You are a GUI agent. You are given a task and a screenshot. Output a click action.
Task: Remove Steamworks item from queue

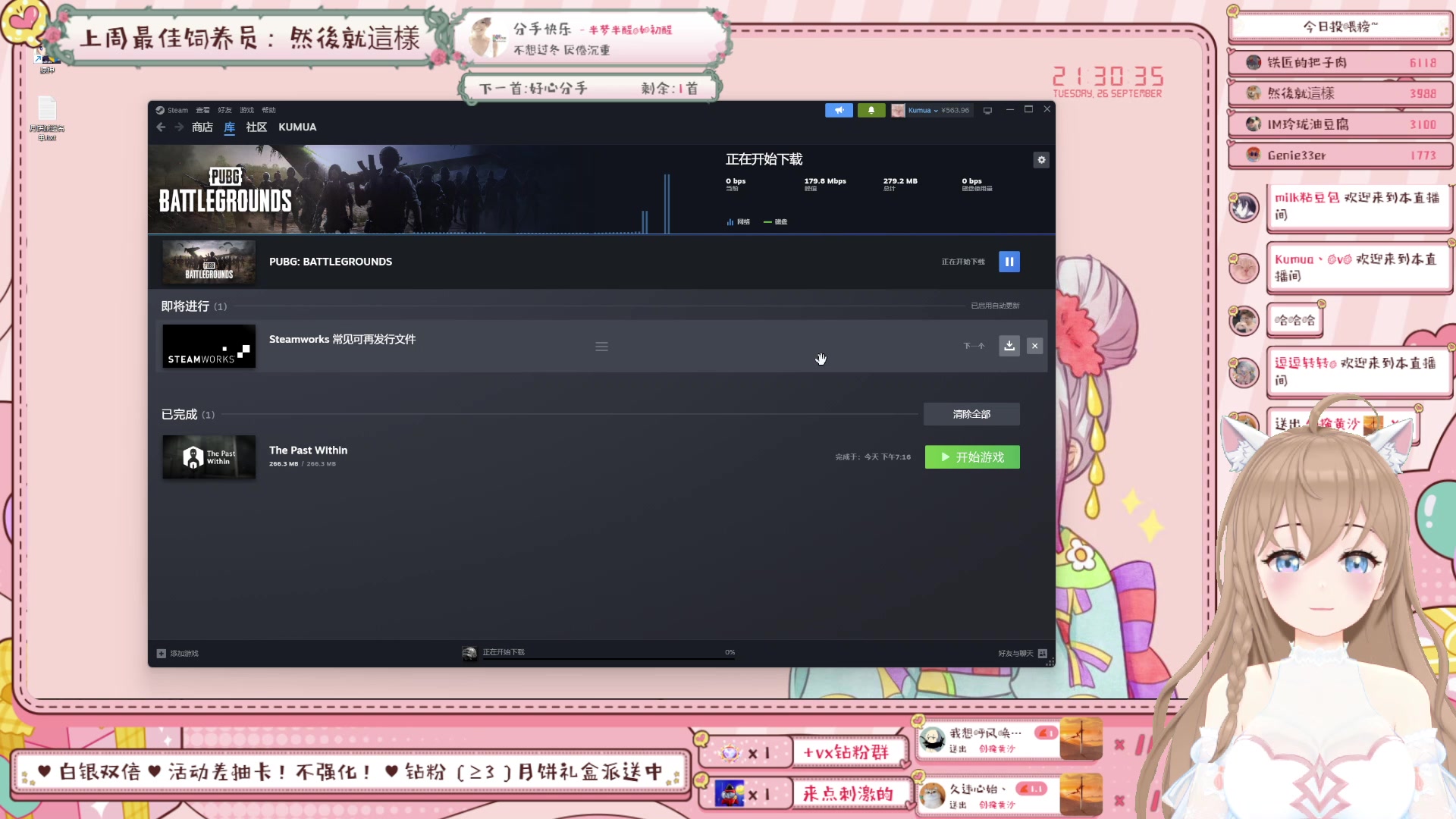click(x=1034, y=346)
